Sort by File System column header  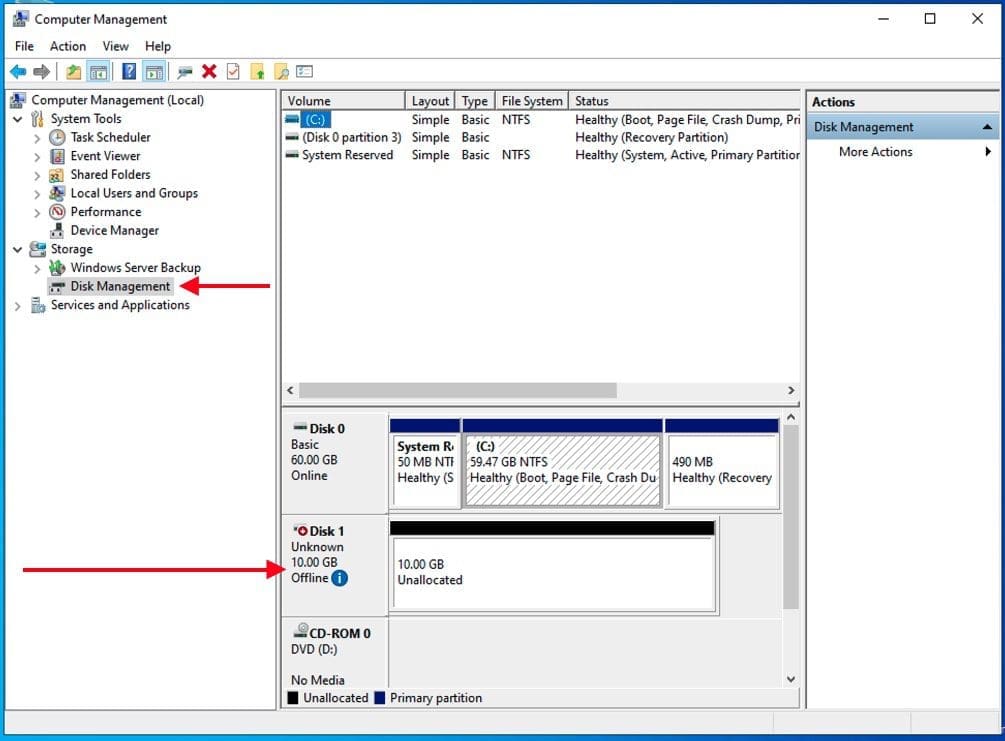pyautogui.click(x=532, y=101)
